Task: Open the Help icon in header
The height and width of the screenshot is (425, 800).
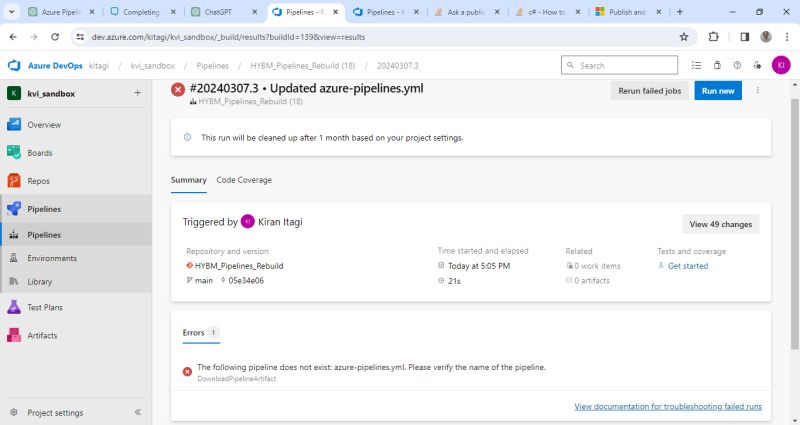Action: (x=737, y=65)
